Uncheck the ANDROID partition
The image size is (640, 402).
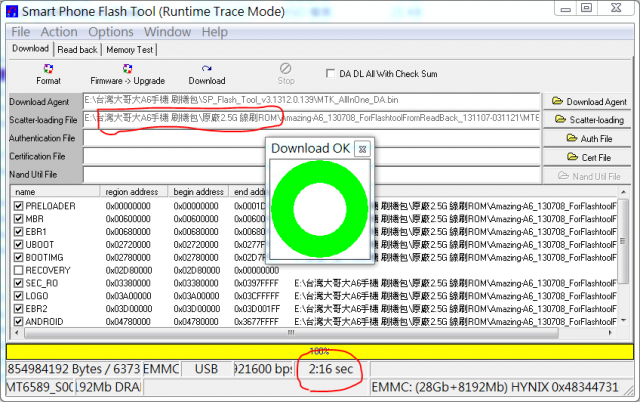click(x=18, y=322)
